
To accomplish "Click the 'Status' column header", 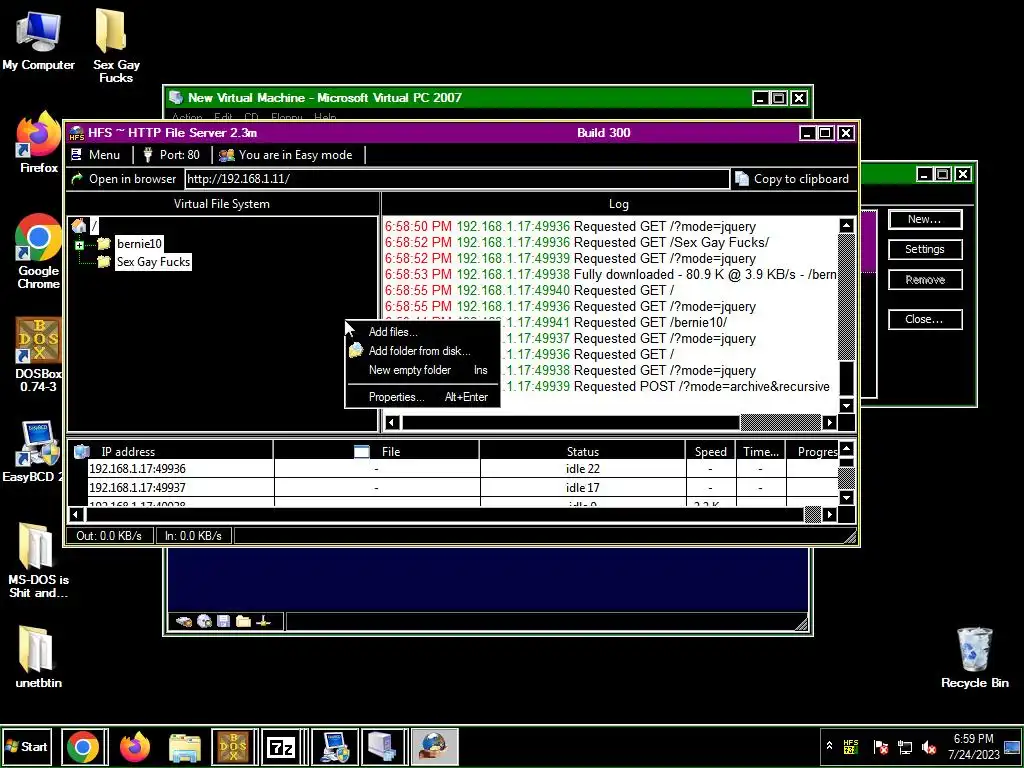I will tap(583, 451).
